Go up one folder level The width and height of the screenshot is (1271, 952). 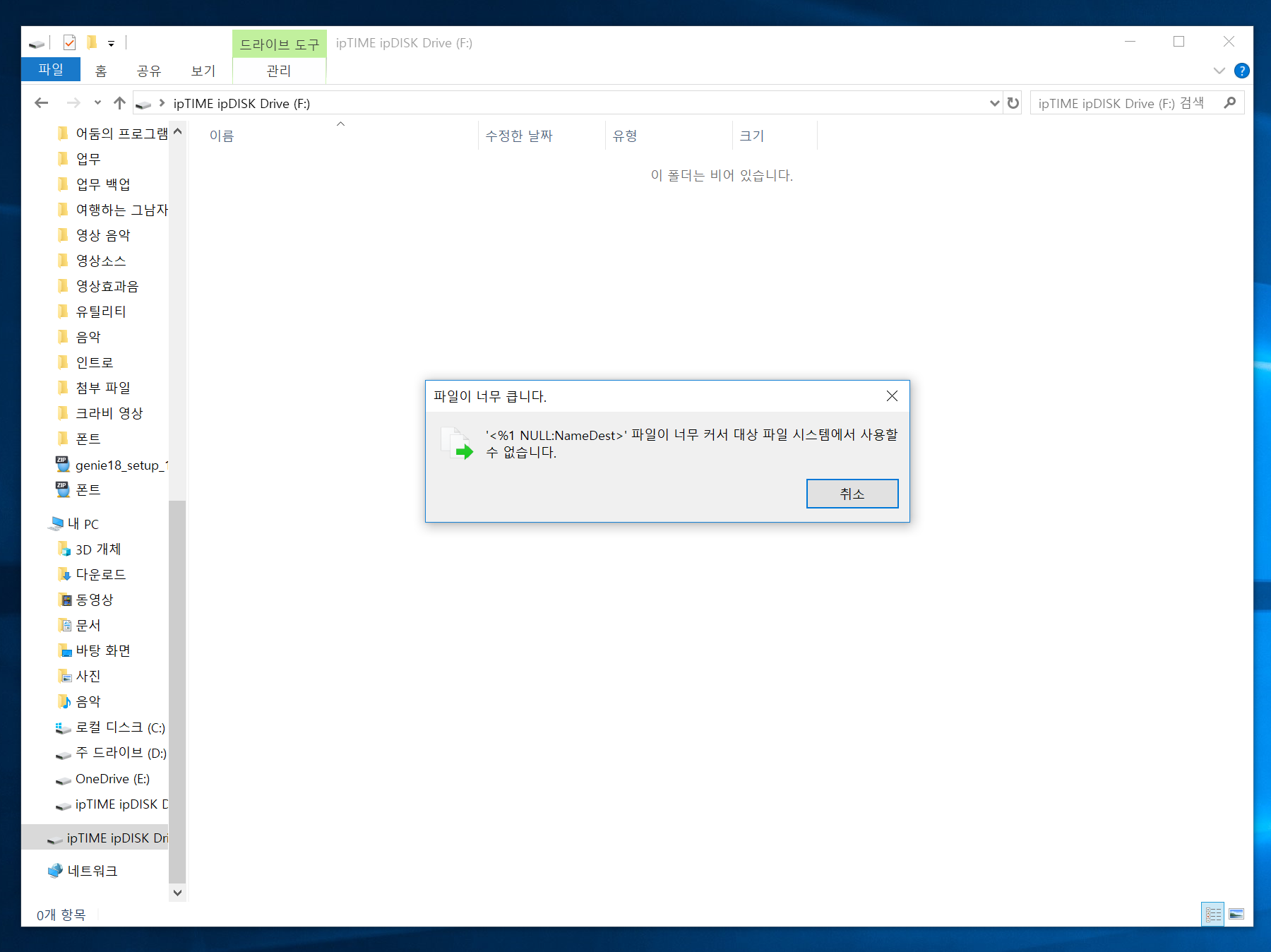[x=119, y=103]
